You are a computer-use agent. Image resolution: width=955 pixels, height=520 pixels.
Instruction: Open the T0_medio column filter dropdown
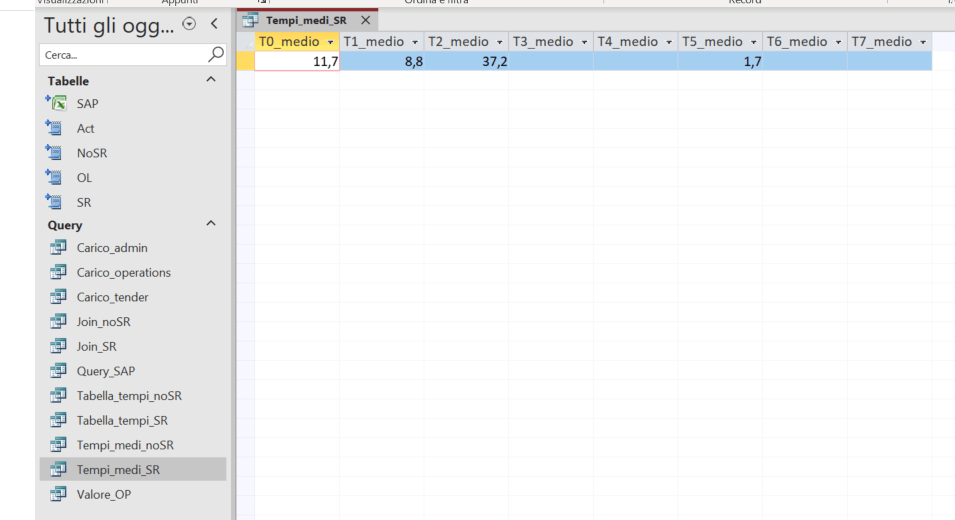click(331, 42)
